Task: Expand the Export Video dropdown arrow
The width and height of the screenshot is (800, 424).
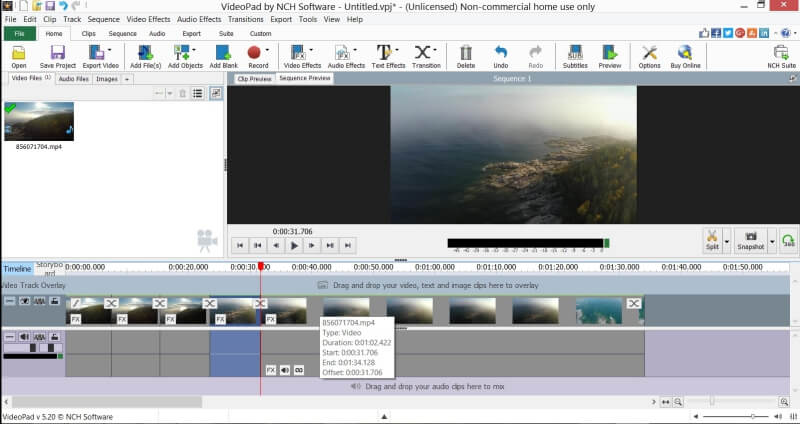Action: 109,50
